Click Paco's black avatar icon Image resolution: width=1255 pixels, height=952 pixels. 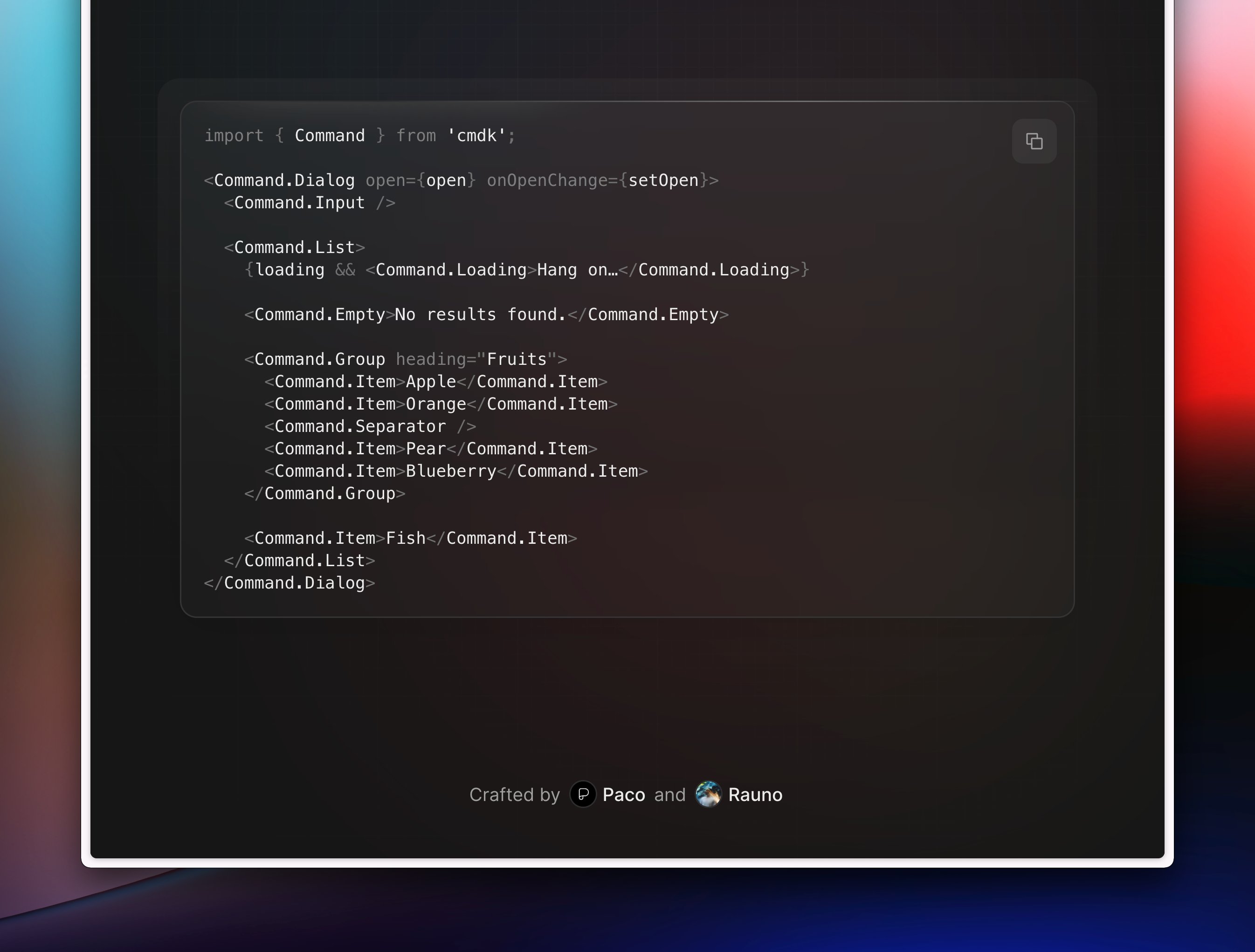tap(583, 794)
